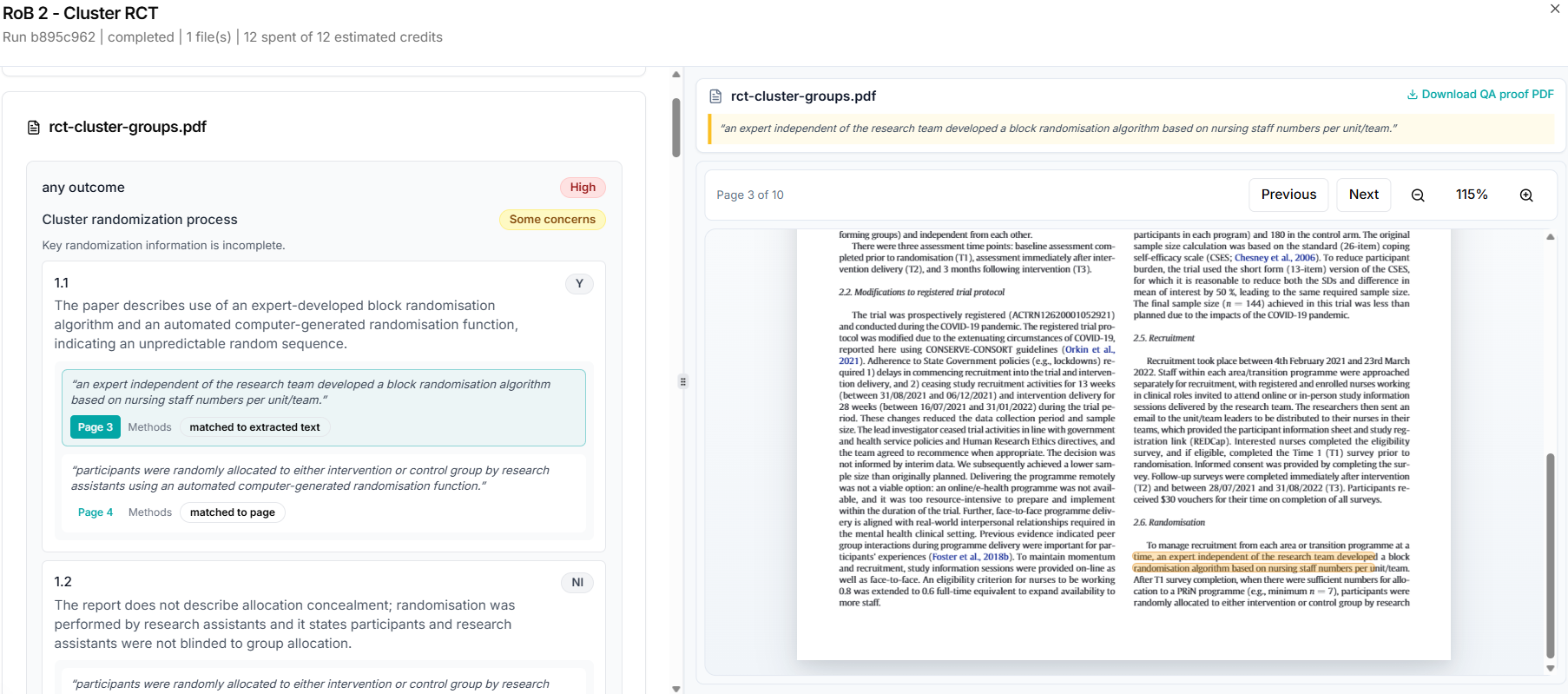Click the 'RoB 2 - Cluster RCT' title
This screenshot has height=694, width=1568.
pyautogui.click(x=81, y=13)
